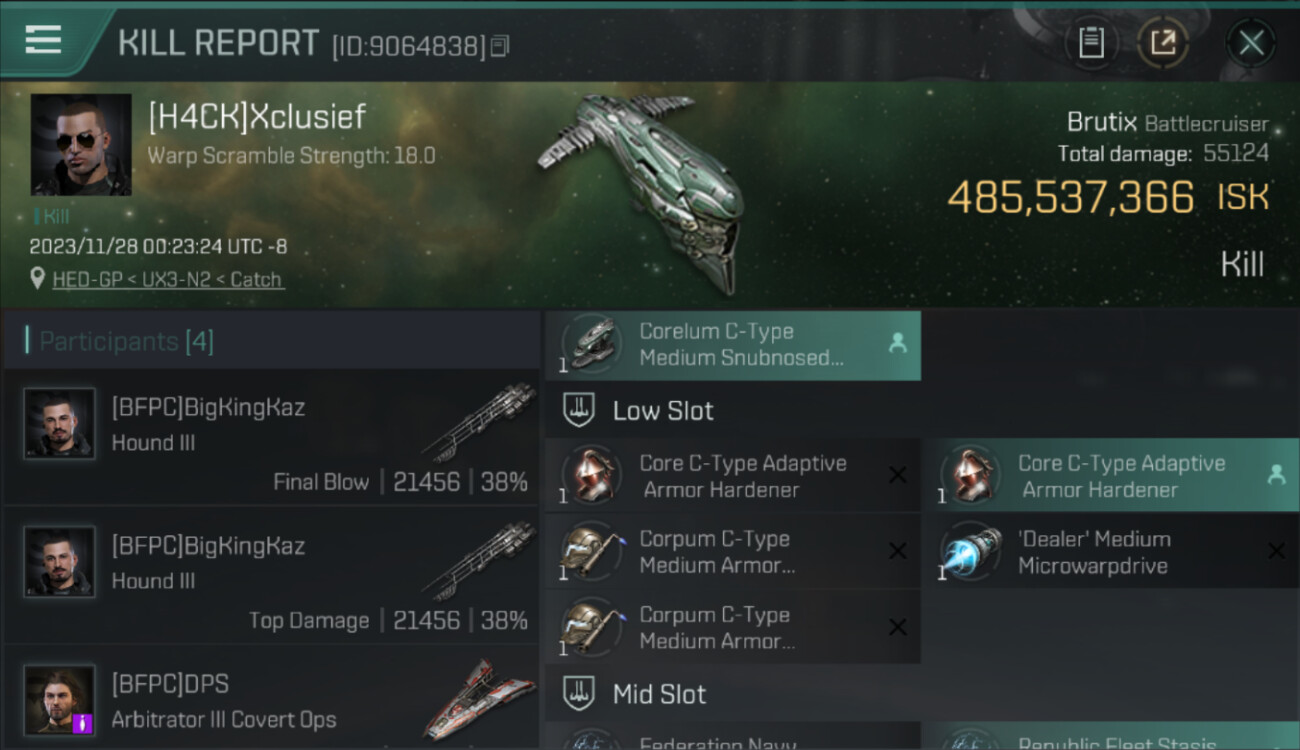Select BigKingKaz Top Damage entry
Viewport: 1300px width, 750px height.
coord(272,577)
